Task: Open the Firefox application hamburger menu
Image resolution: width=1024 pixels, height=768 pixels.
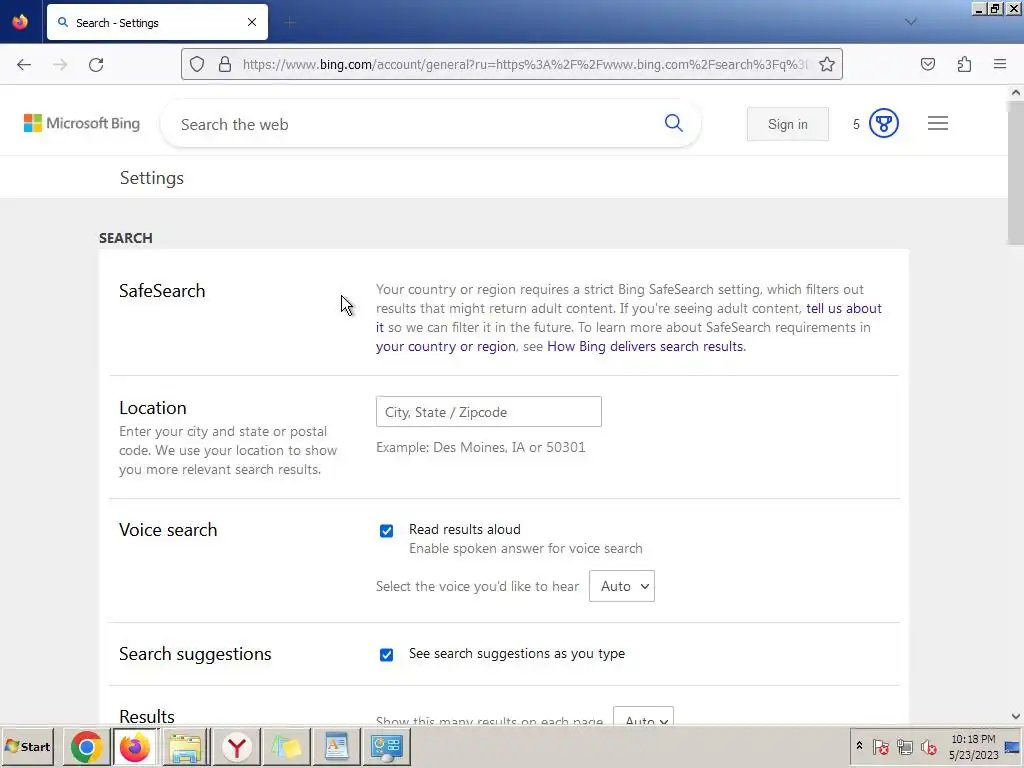Action: [1000, 64]
